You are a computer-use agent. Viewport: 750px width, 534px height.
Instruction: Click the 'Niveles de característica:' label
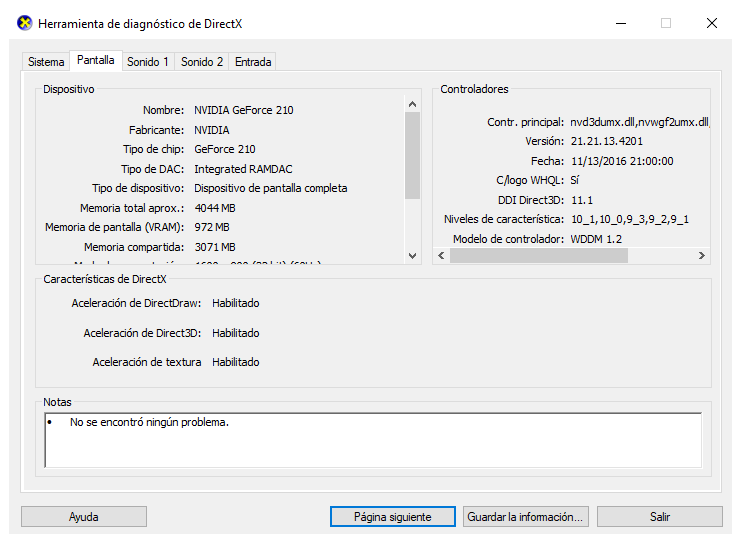(x=504, y=219)
